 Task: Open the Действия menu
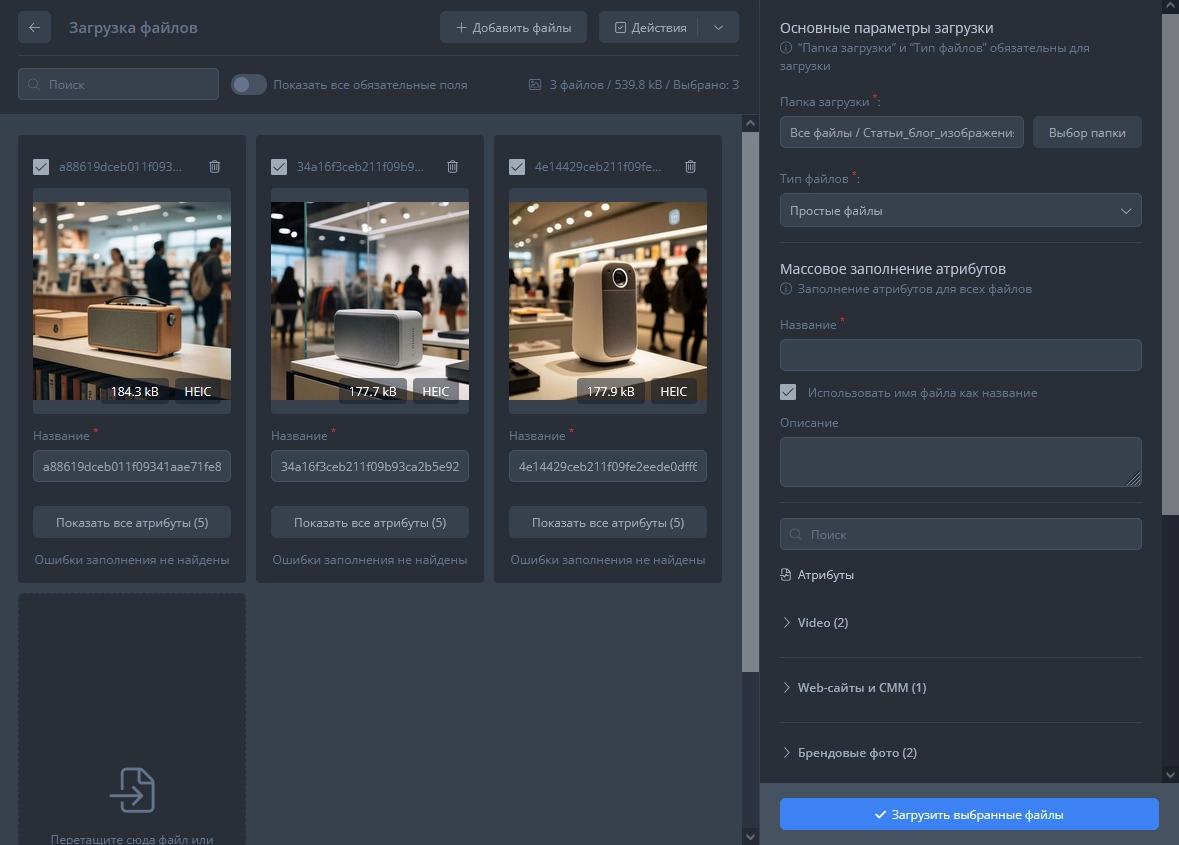(649, 28)
